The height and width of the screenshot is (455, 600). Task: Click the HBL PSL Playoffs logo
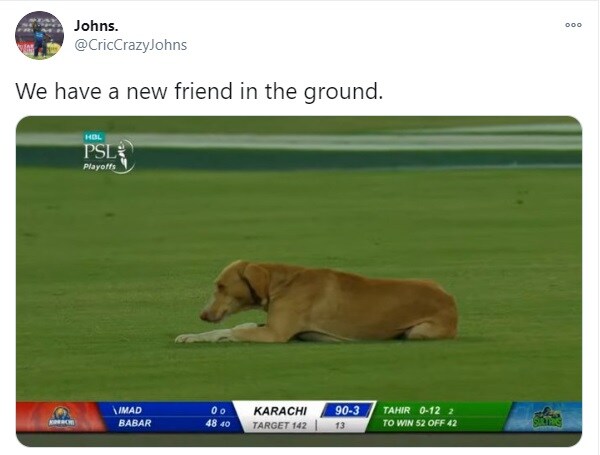coord(108,153)
